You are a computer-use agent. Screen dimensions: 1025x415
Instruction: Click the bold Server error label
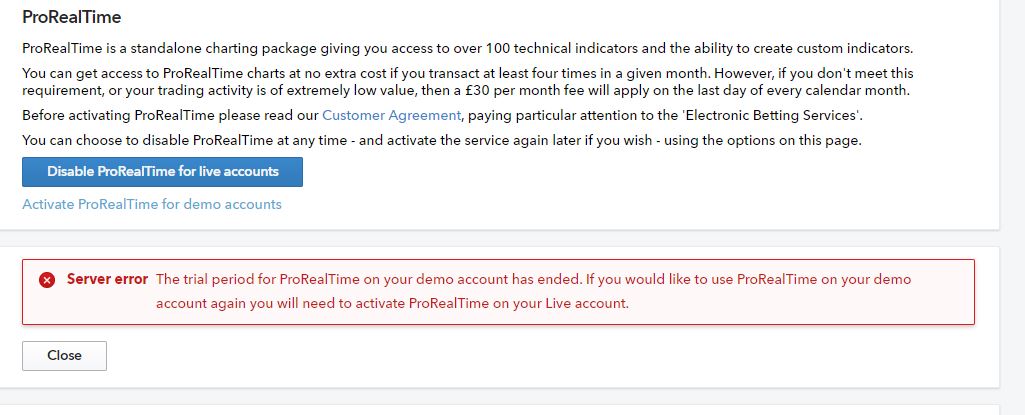click(107, 279)
